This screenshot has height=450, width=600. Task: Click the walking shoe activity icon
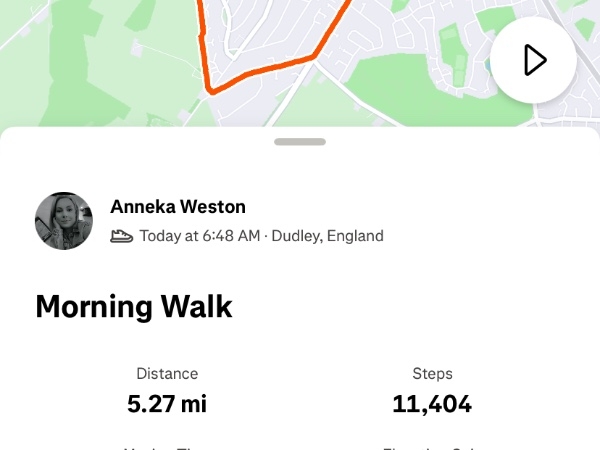(121, 236)
